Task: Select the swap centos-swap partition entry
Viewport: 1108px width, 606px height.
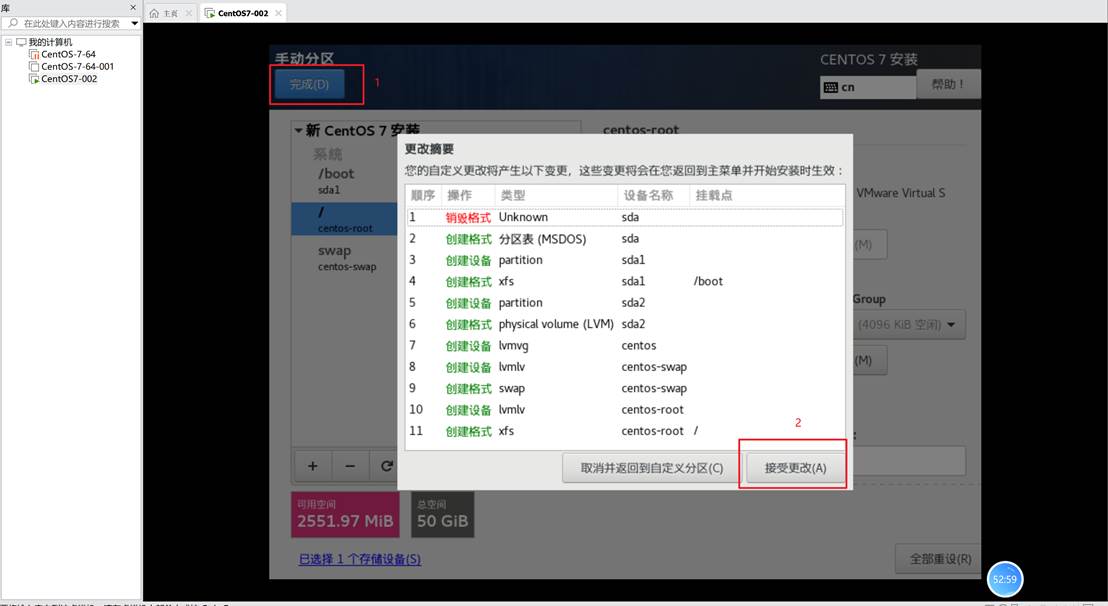Action: pyautogui.click(x=344, y=258)
